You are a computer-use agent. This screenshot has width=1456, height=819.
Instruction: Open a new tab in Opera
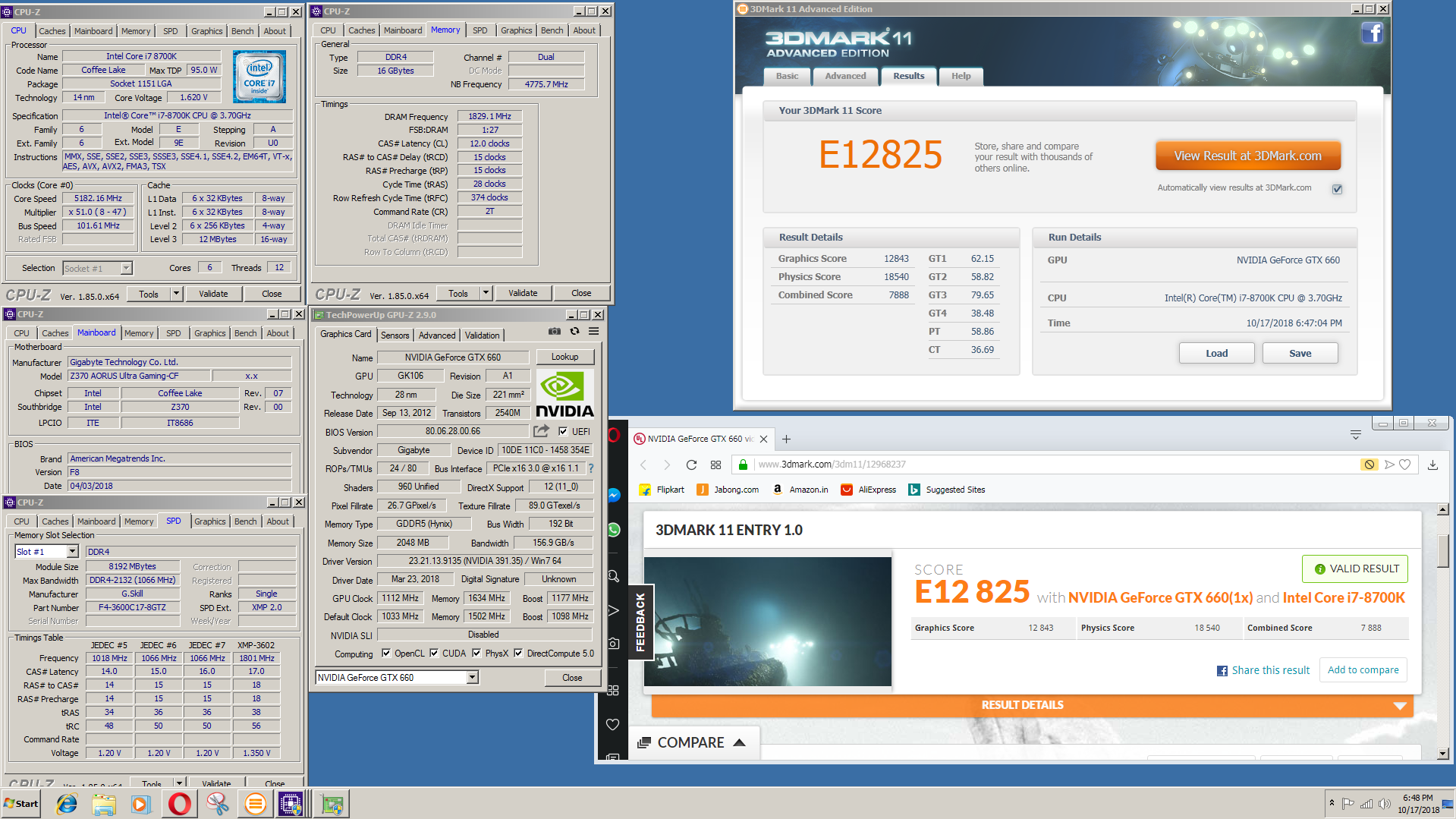click(787, 439)
